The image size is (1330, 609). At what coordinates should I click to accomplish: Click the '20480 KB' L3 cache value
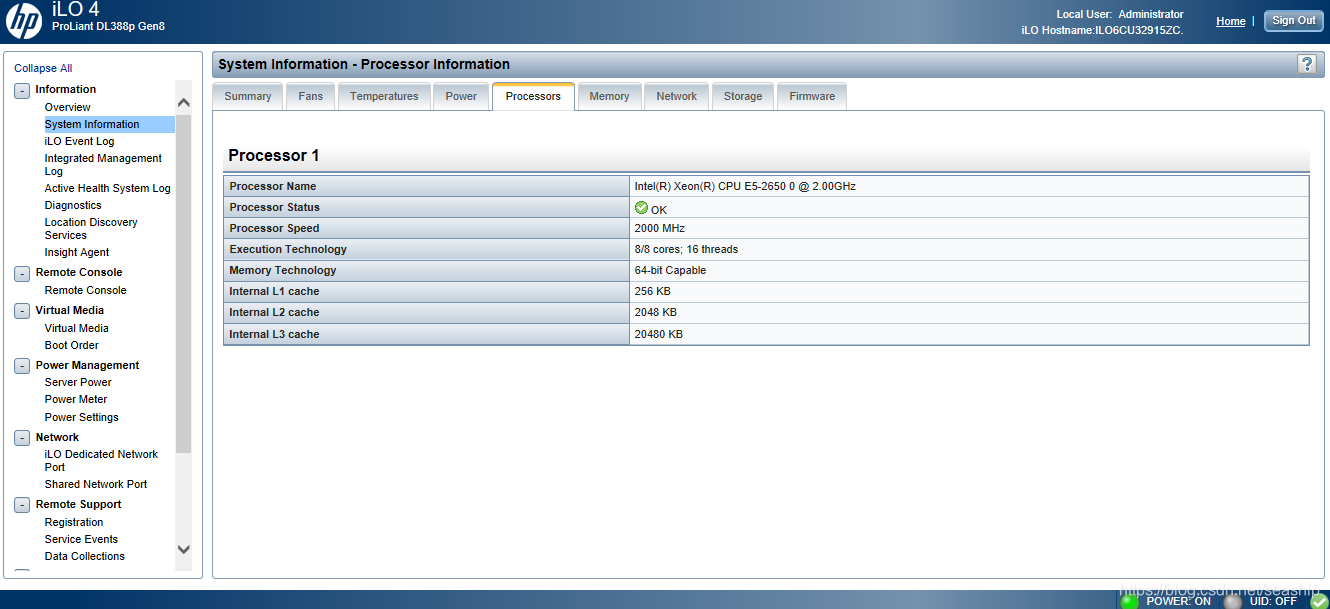pyautogui.click(x=658, y=334)
